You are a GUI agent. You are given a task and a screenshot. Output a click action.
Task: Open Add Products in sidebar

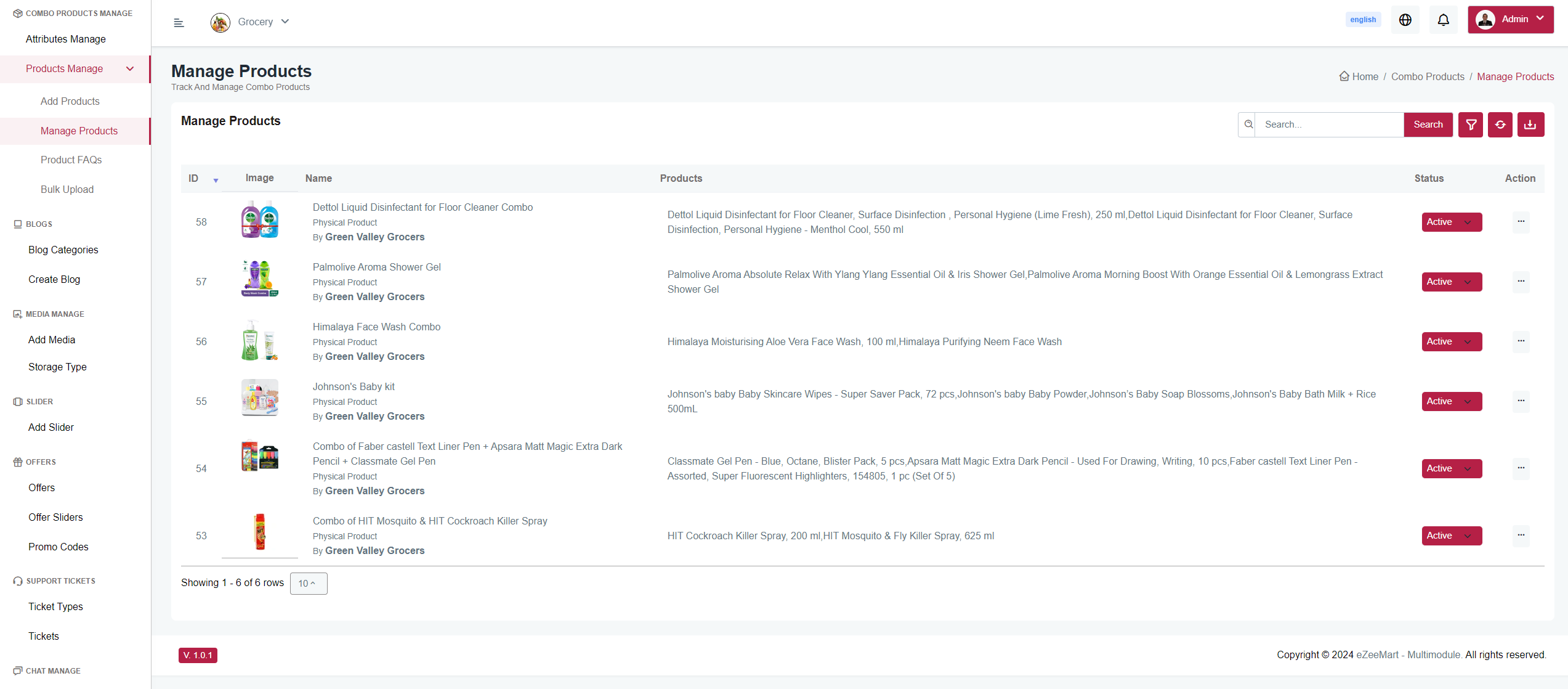pyautogui.click(x=70, y=101)
